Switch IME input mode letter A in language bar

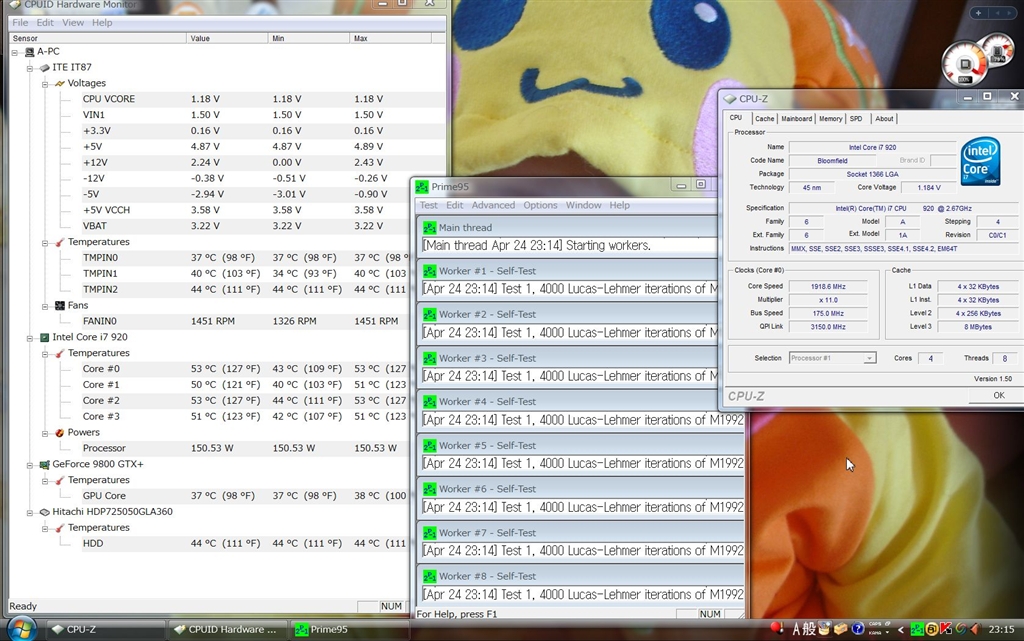797,629
